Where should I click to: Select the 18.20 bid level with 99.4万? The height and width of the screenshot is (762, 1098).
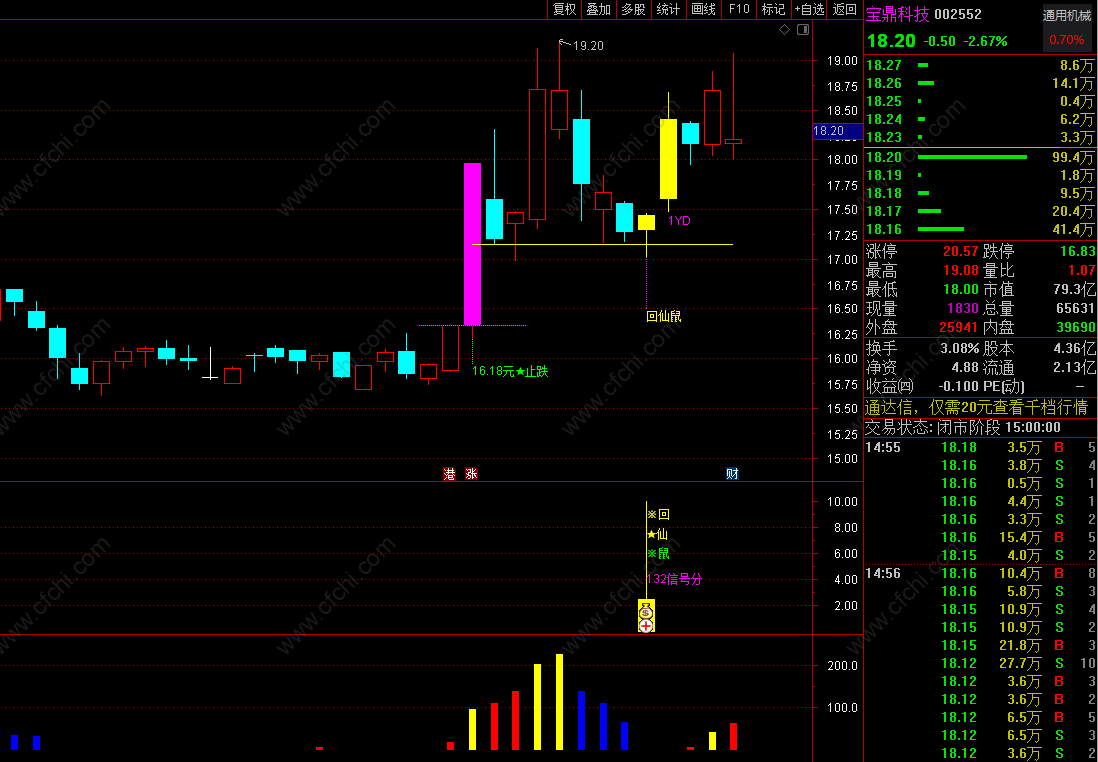click(980, 158)
